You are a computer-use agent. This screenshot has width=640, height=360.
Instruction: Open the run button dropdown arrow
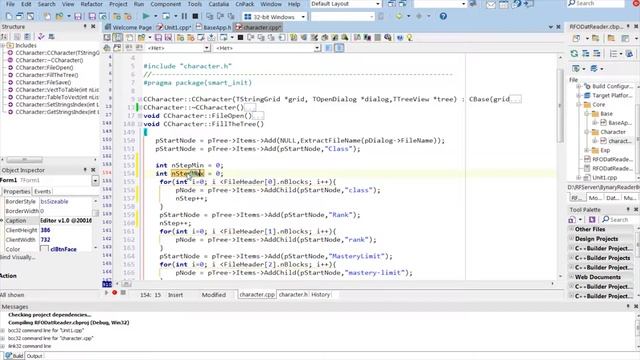155,17
